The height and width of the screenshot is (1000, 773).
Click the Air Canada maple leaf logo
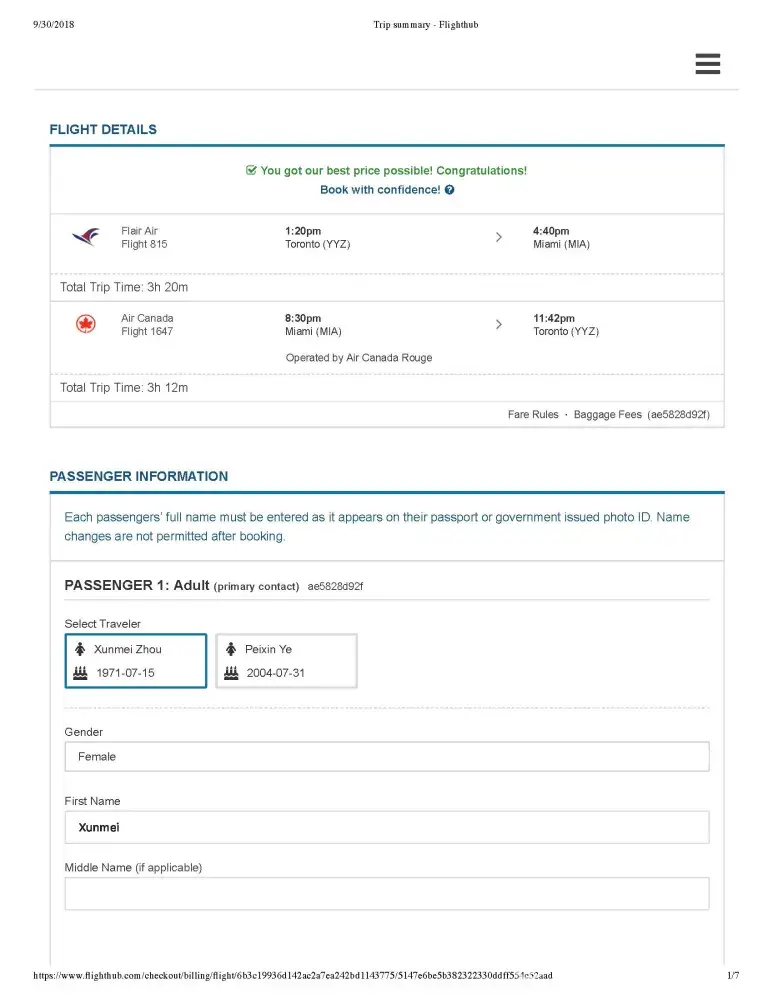(86, 324)
